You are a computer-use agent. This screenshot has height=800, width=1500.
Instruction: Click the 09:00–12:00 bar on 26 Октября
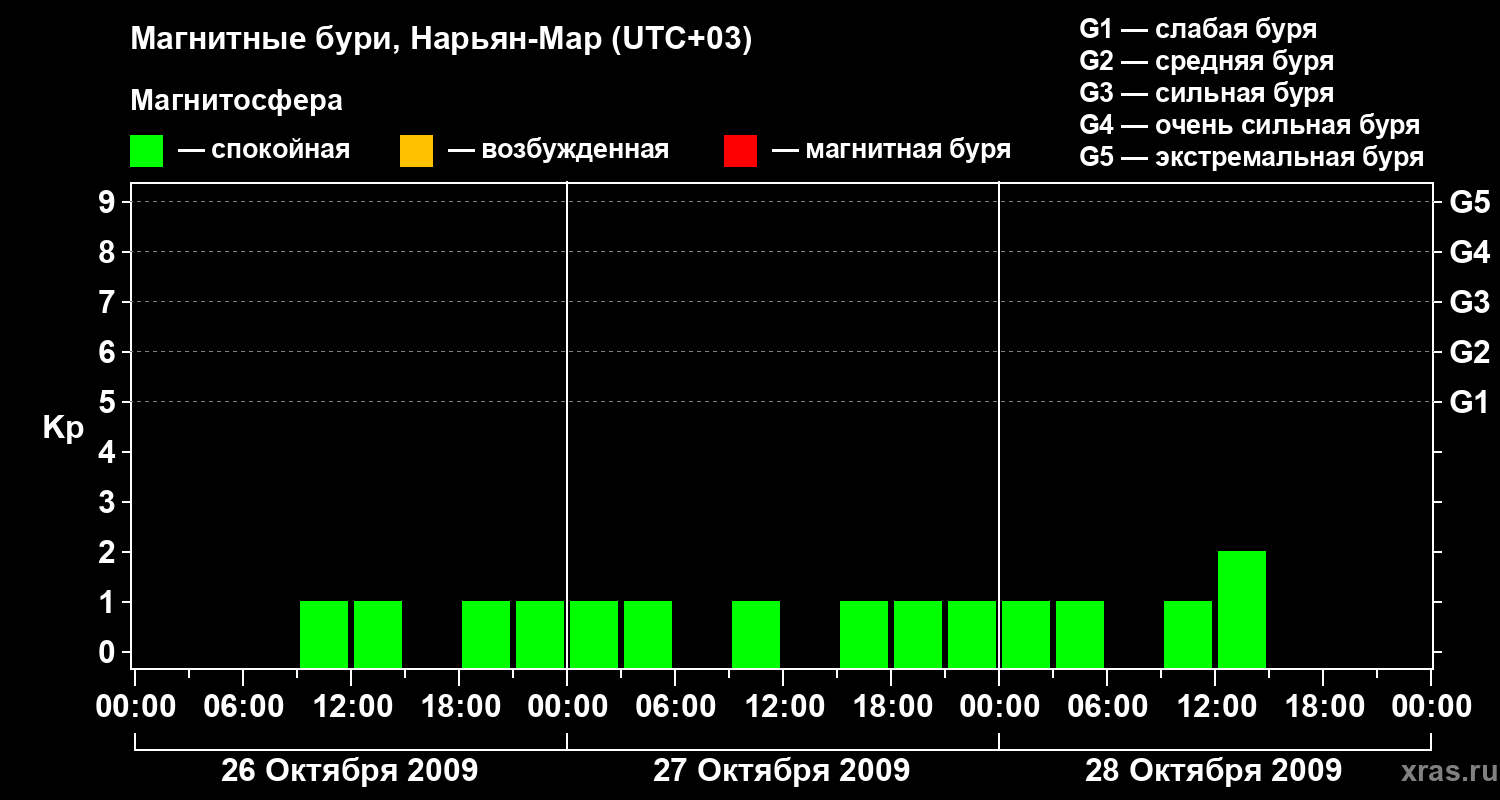(x=324, y=634)
